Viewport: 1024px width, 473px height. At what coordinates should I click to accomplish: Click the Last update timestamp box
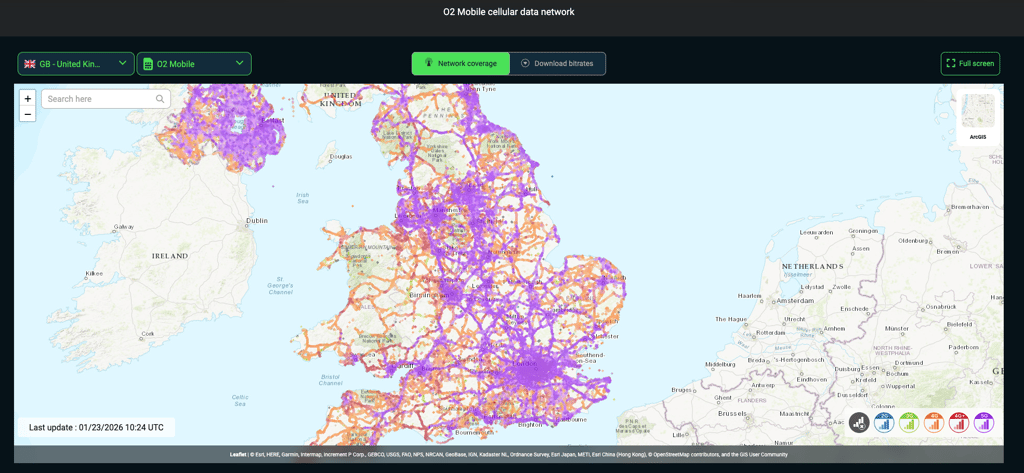[x=97, y=428]
